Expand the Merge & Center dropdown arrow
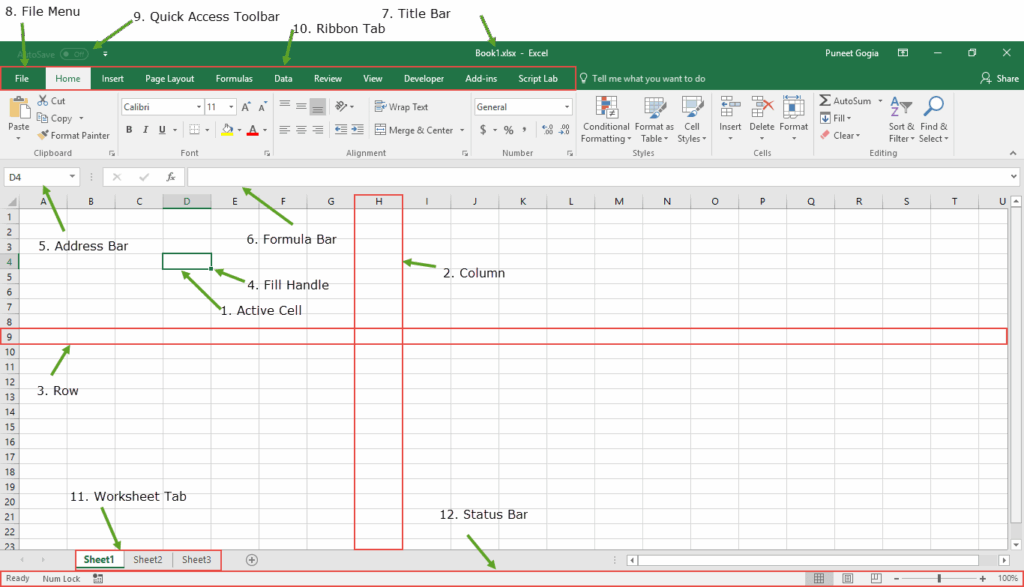 (x=462, y=131)
